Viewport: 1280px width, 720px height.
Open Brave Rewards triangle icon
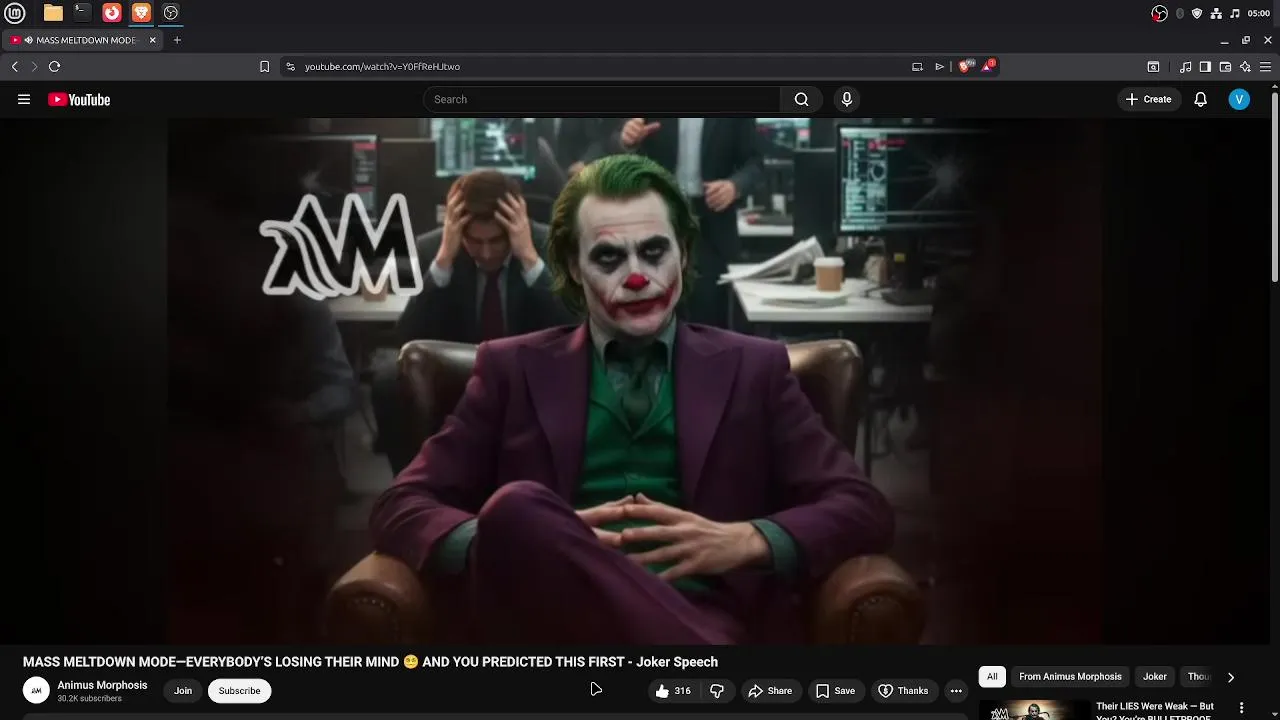(988, 66)
